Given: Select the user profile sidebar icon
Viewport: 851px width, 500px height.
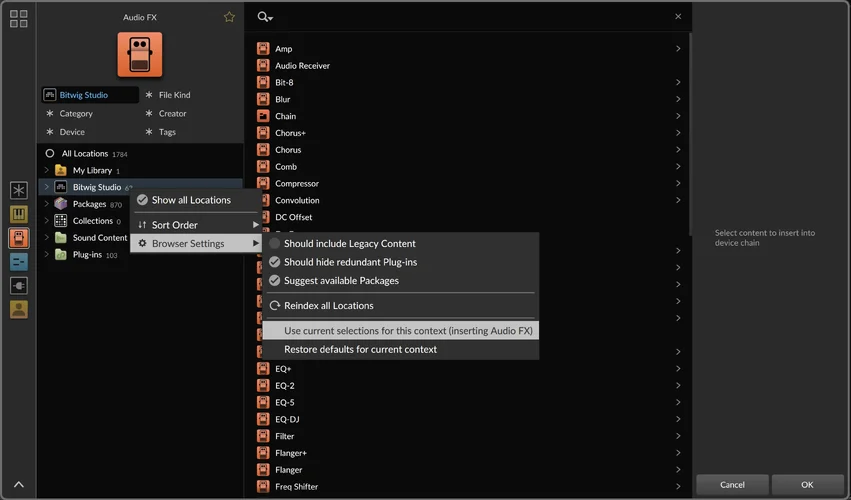Looking at the screenshot, I should click(18, 309).
